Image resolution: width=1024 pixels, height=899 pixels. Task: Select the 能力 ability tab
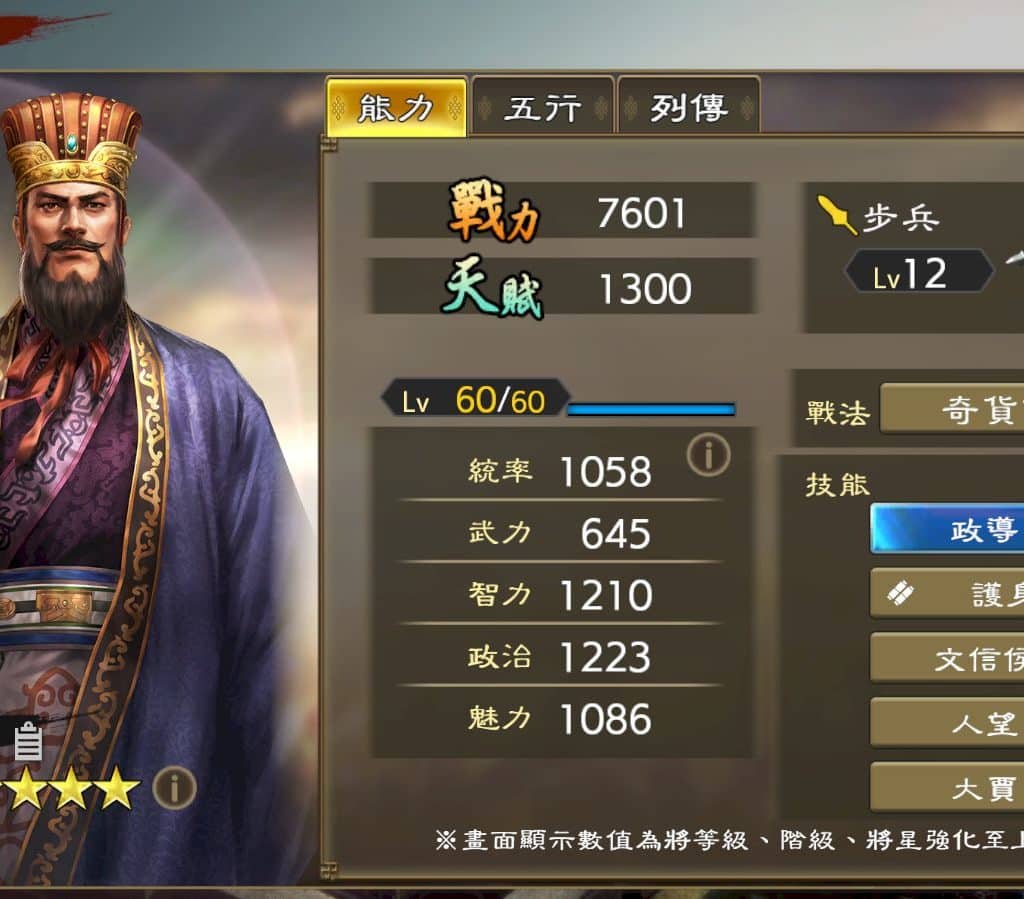coord(396,107)
